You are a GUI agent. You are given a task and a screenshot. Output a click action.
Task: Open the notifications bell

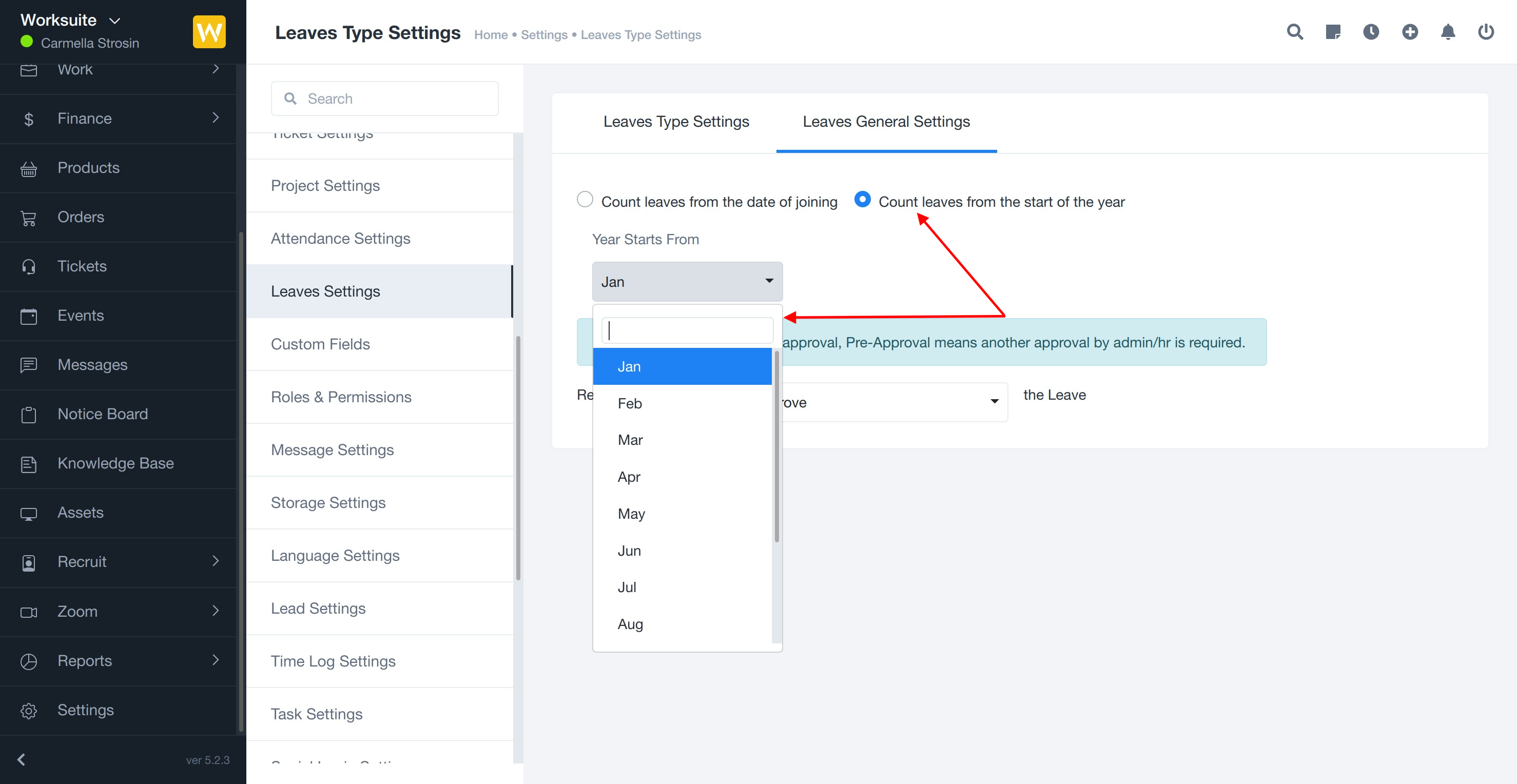(1448, 32)
